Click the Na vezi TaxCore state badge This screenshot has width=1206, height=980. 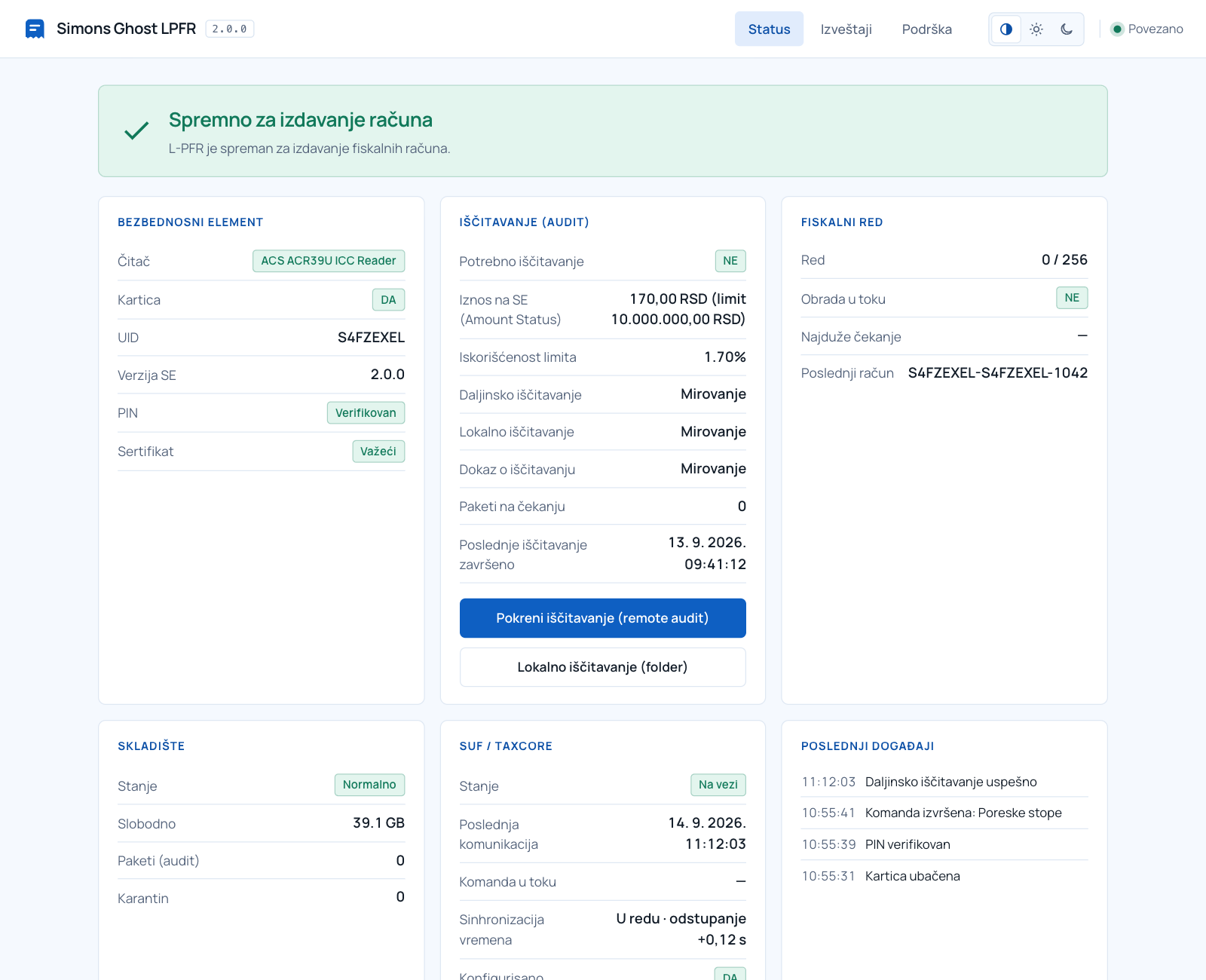point(718,785)
